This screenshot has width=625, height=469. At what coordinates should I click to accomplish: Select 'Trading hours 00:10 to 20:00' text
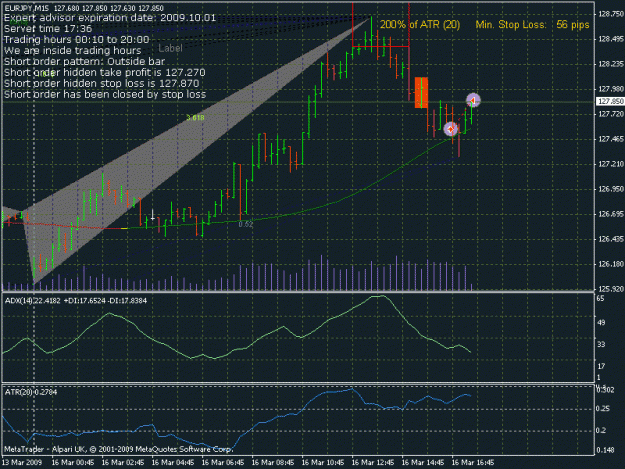coord(77,39)
